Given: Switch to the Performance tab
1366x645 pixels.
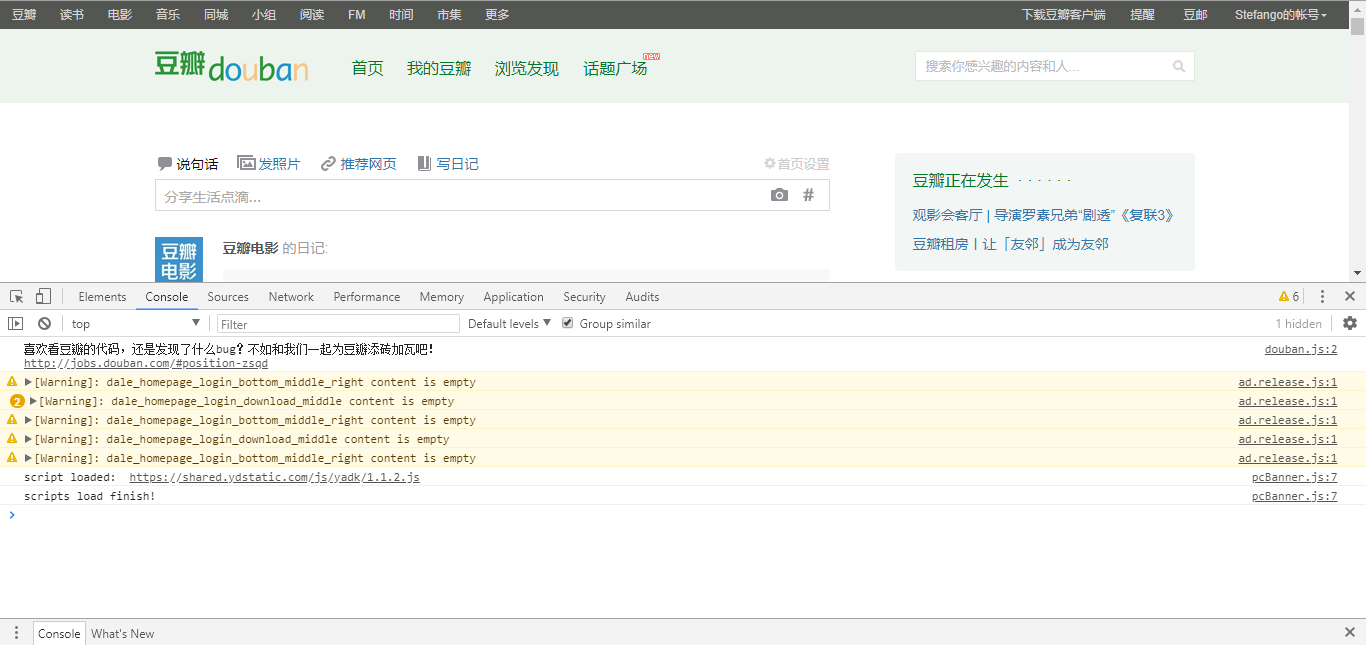Looking at the screenshot, I should point(367,297).
